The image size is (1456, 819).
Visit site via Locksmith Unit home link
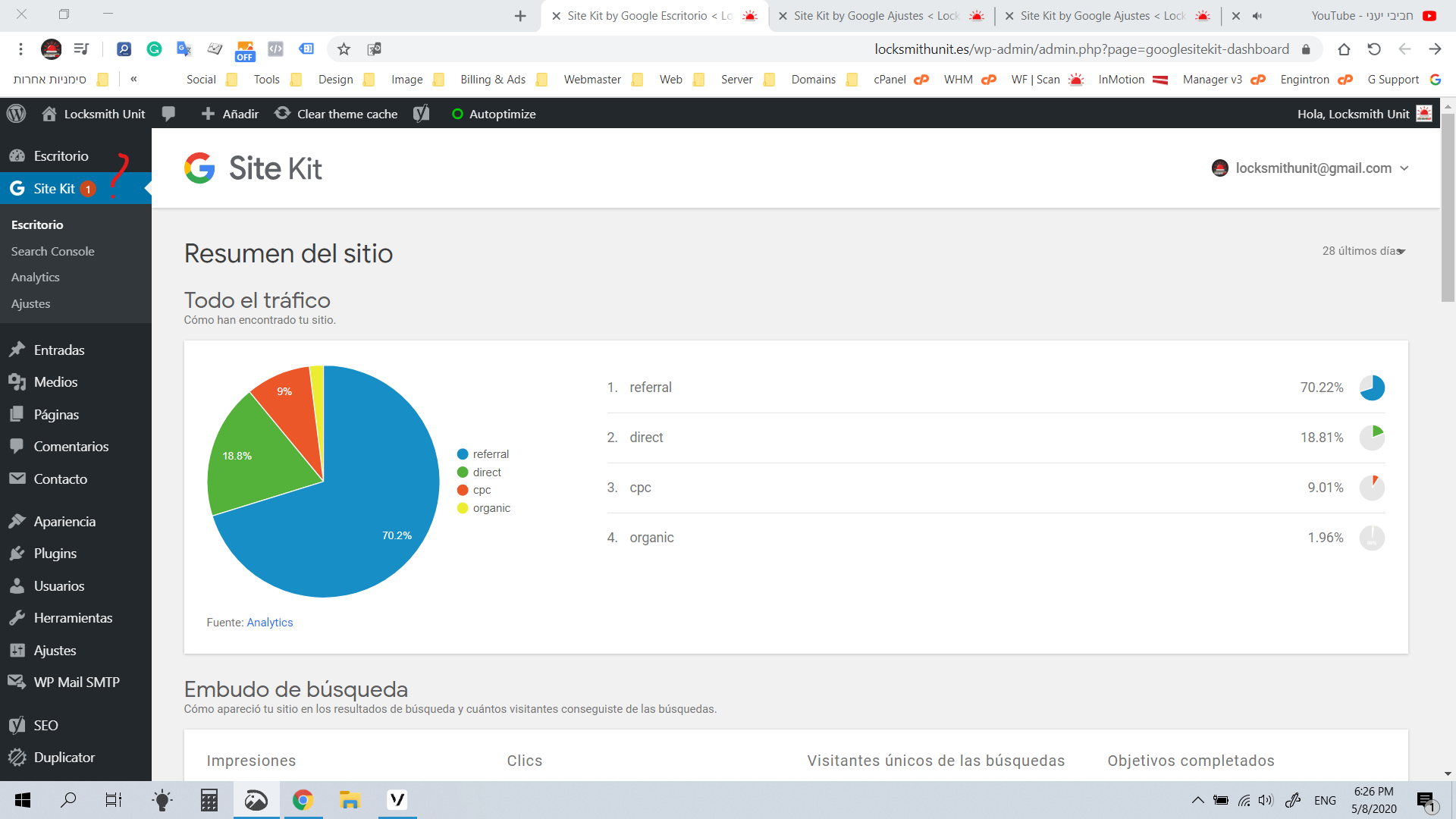click(x=93, y=114)
